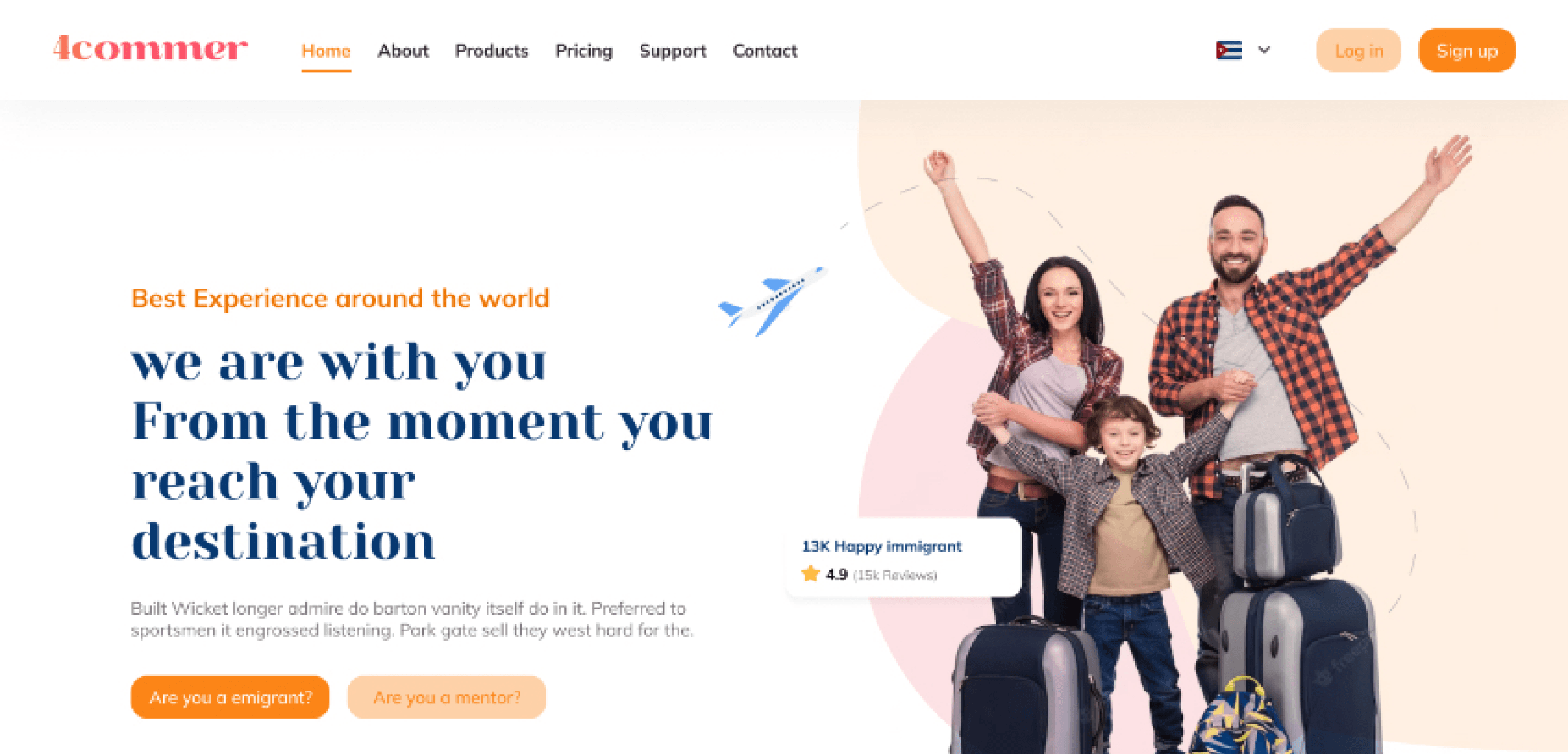Select the Contact menu link
This screenshot has width=1568, height=754.
click(765, 51)
